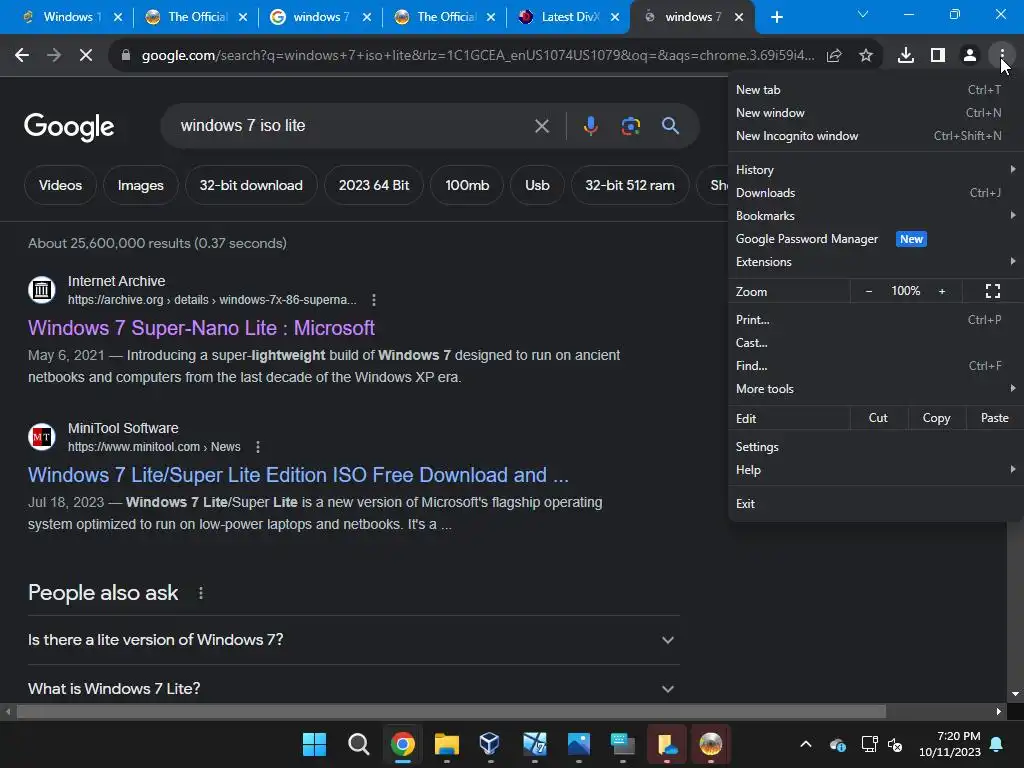This screenshot has width=1024, height=768.
Task: Open Windows 7 Lite/Super Lite Edition link
Action: [298, 475]
